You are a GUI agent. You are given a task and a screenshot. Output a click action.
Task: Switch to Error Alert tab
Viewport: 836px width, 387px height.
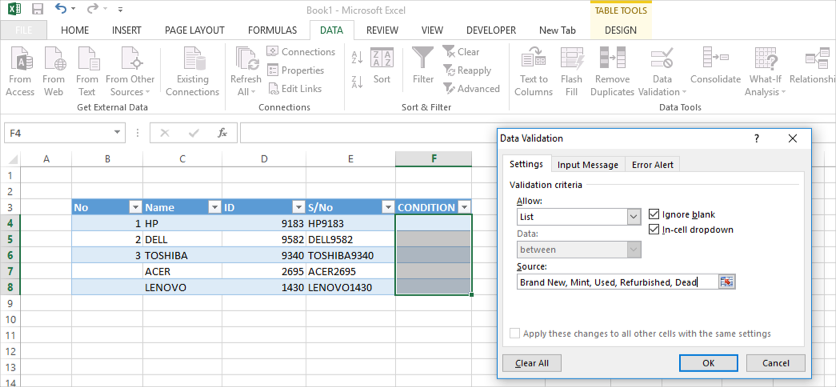pyautogui.click(x=653, y=165)
